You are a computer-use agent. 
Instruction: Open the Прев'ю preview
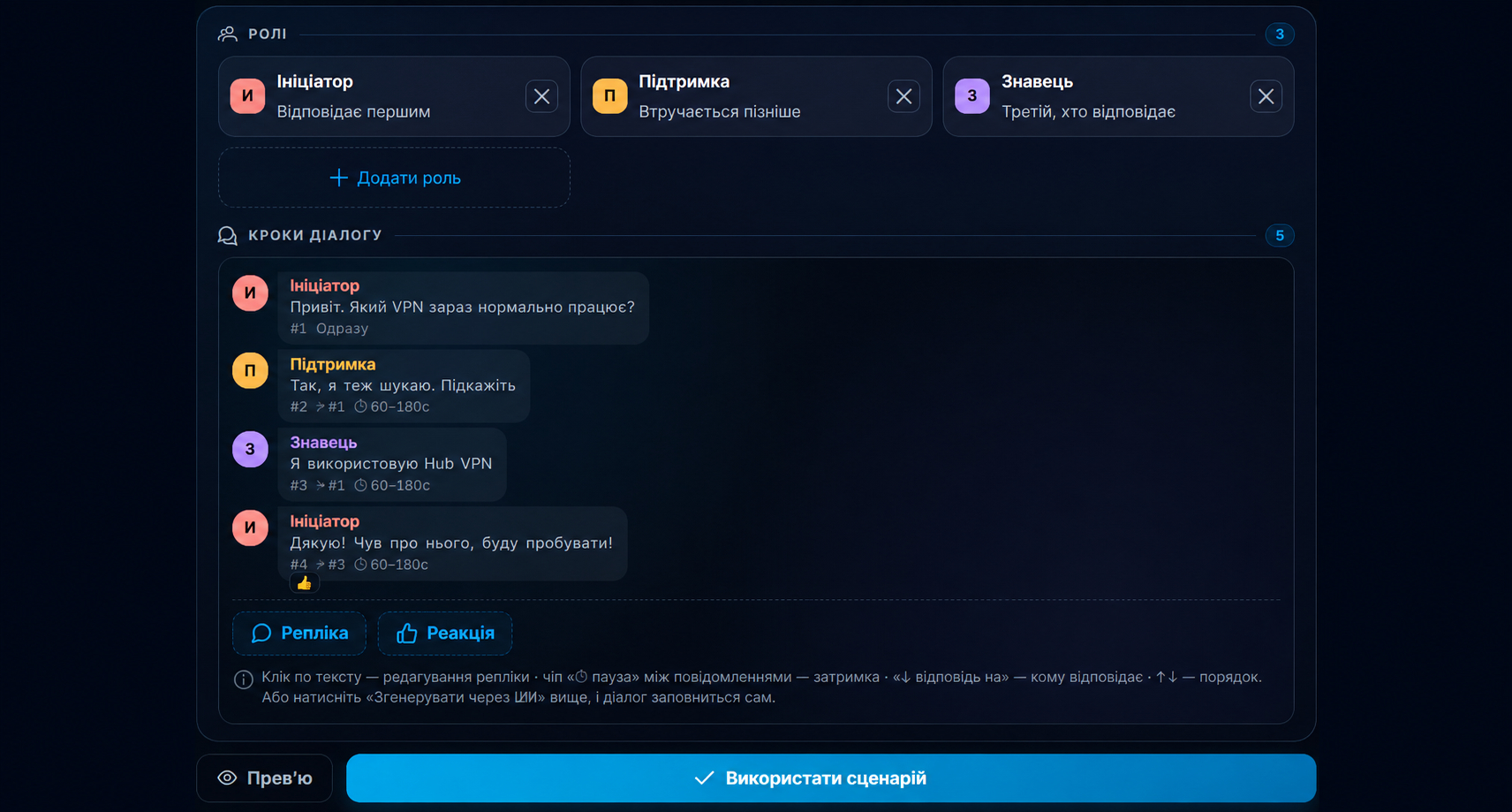(x=265, y=778)
